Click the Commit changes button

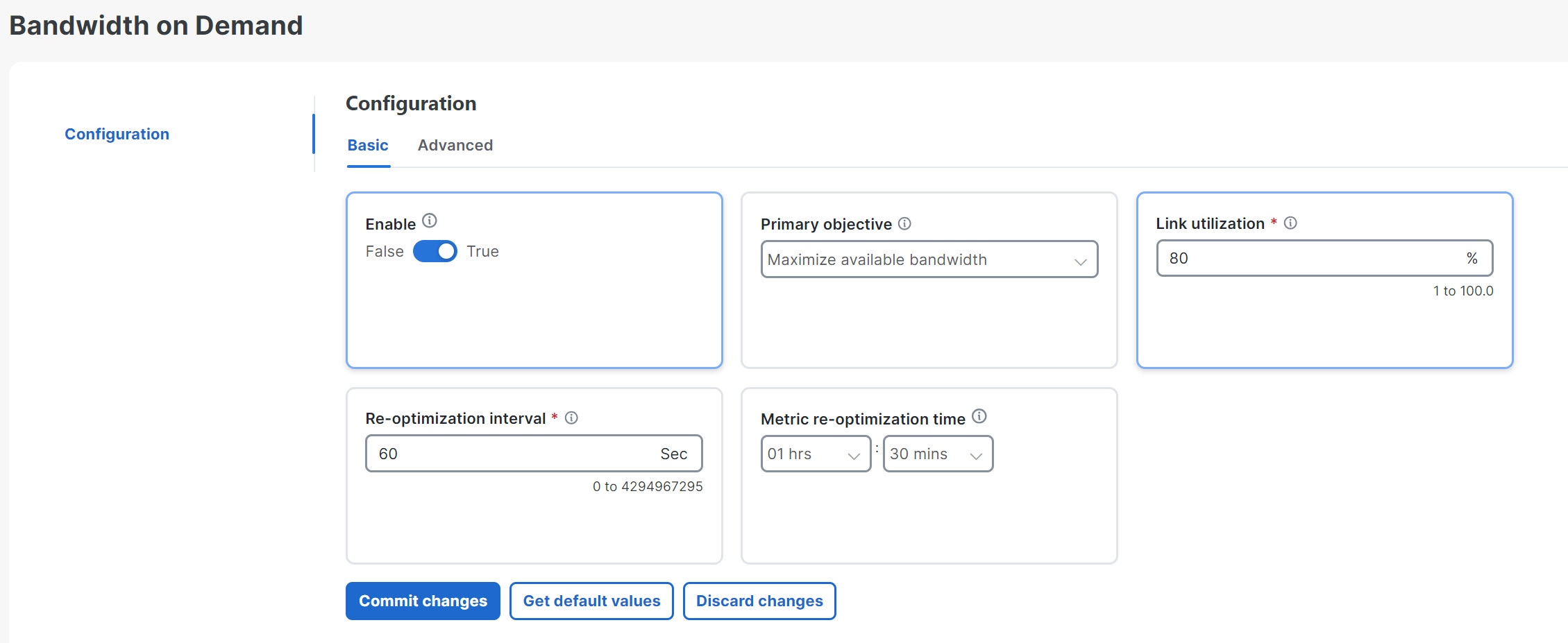[x=422, y=601]
